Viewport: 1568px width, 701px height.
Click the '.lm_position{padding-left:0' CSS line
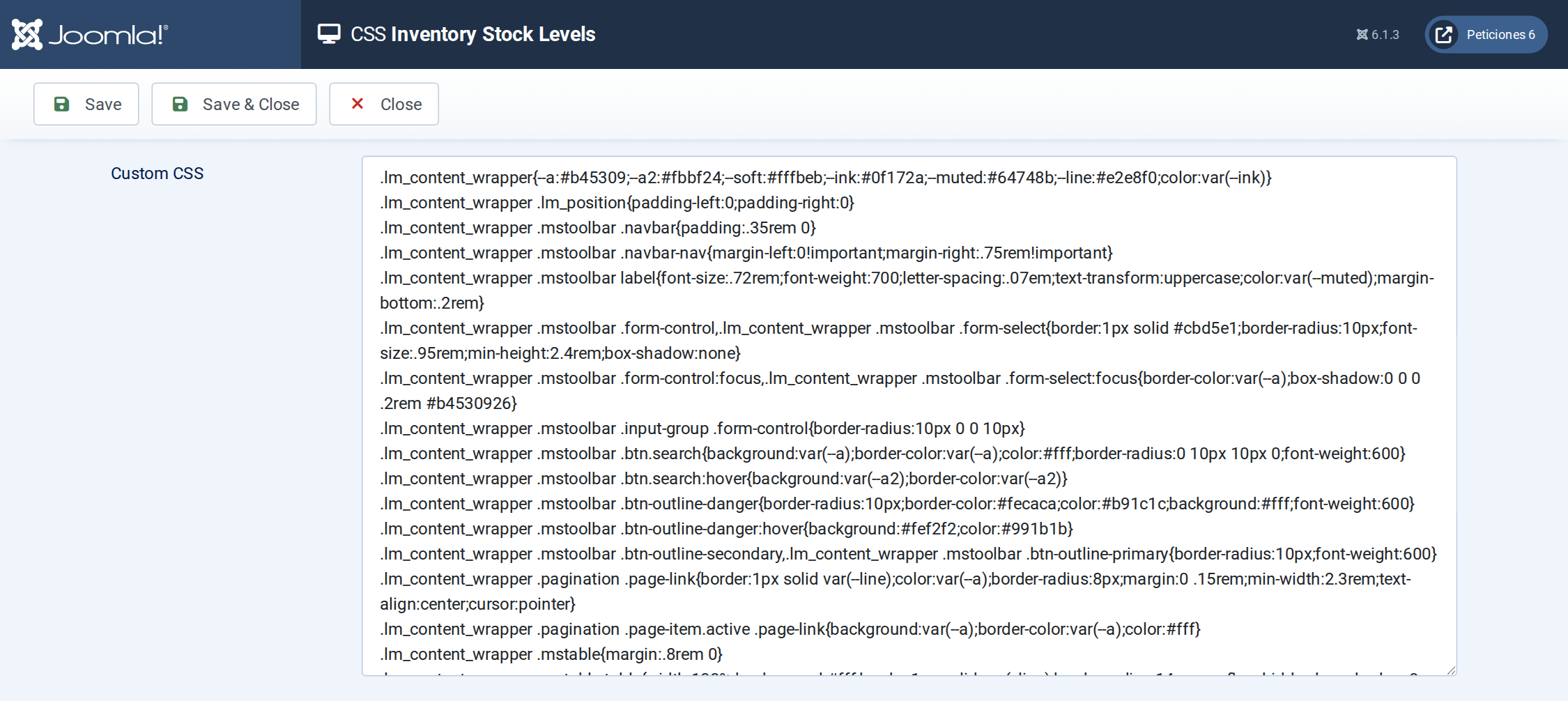617,203
